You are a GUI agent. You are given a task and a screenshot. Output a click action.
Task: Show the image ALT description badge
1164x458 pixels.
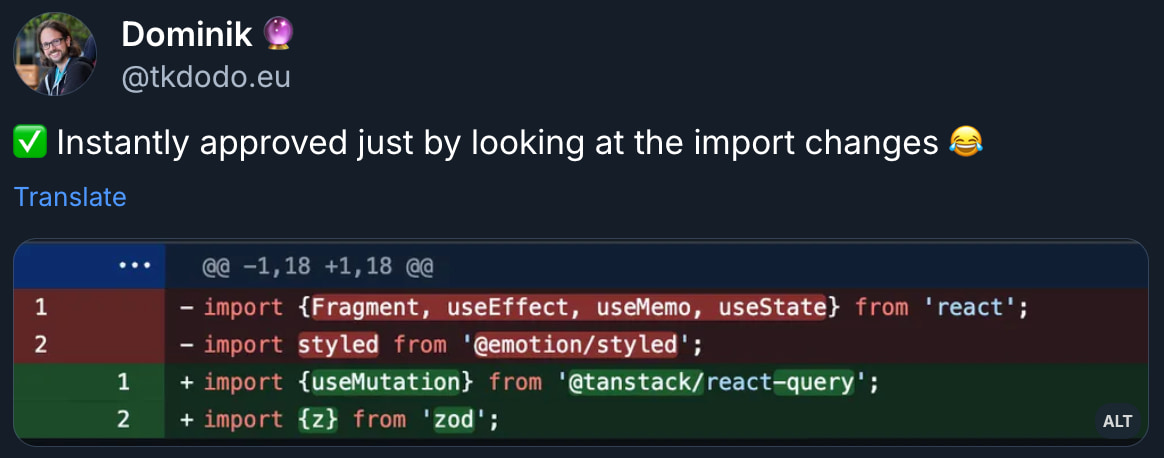(x=1117, y=421)
